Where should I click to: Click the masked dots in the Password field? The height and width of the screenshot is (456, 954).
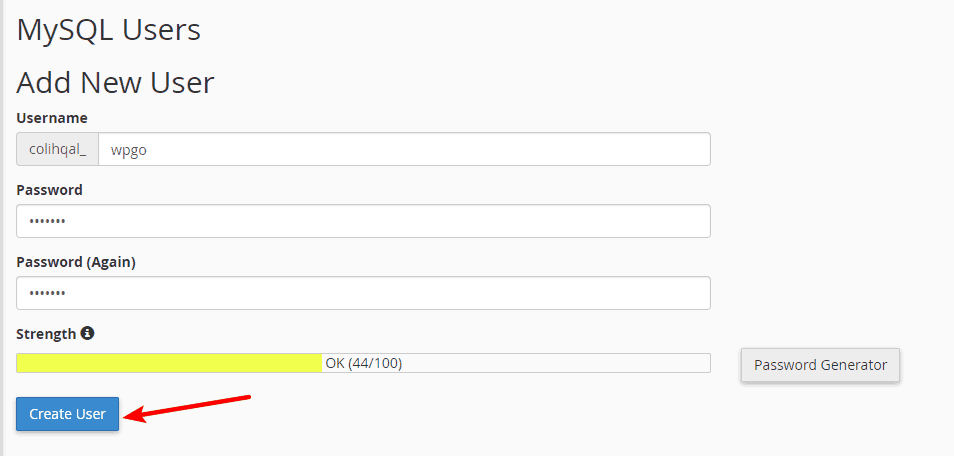coord(47,221)
